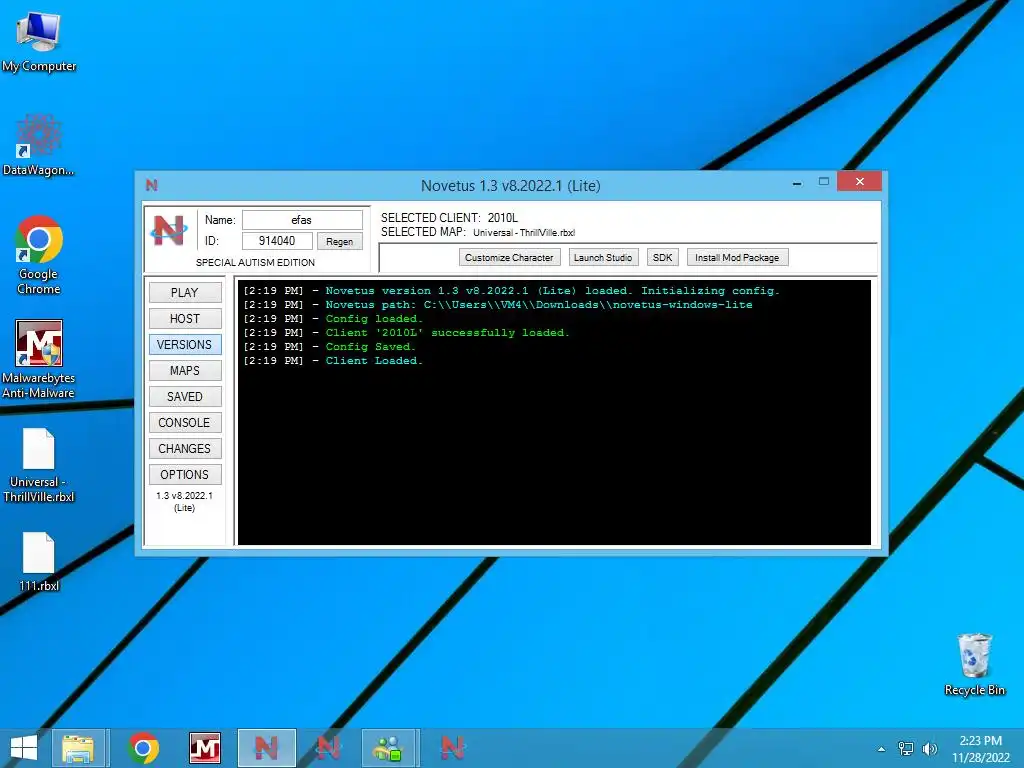This screenshot has width=1024, height=768.
Task: Open Malwarebytes from the taskbar
Action: point(204,748)
